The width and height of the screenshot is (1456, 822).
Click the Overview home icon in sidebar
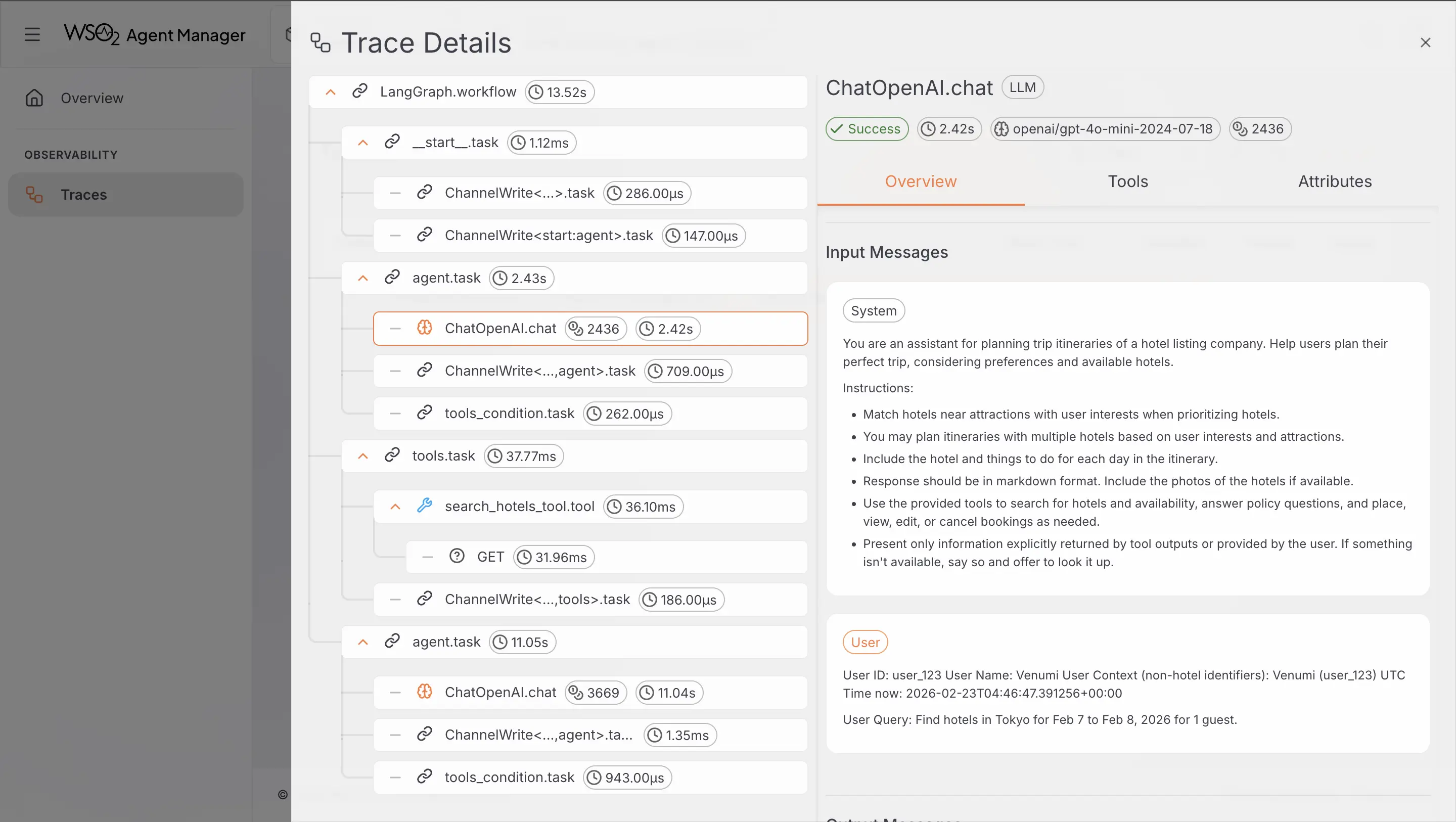click(x=34, y=98)
